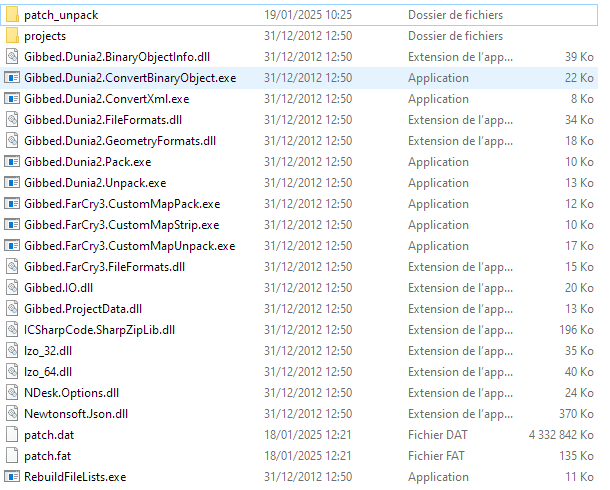Select file name lzo_32.dll

[48, 351]
